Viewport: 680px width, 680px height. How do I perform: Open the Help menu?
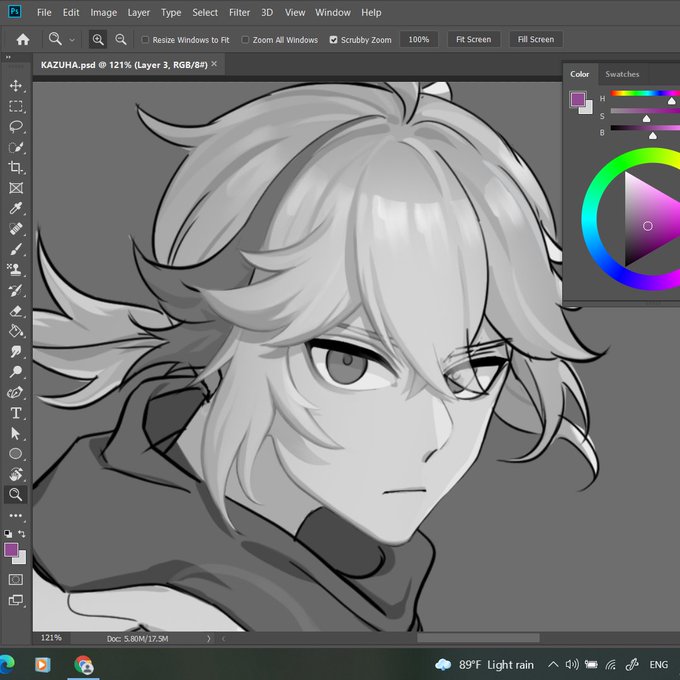point(371,13)
